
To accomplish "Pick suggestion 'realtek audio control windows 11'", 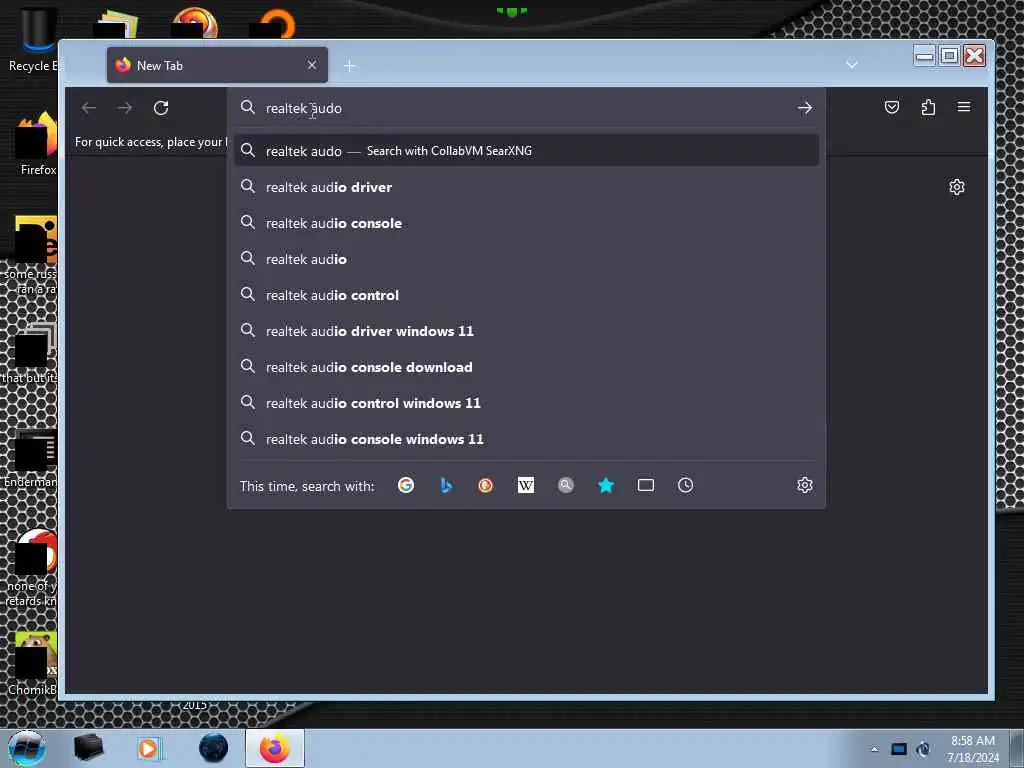I will pos(526,403).
